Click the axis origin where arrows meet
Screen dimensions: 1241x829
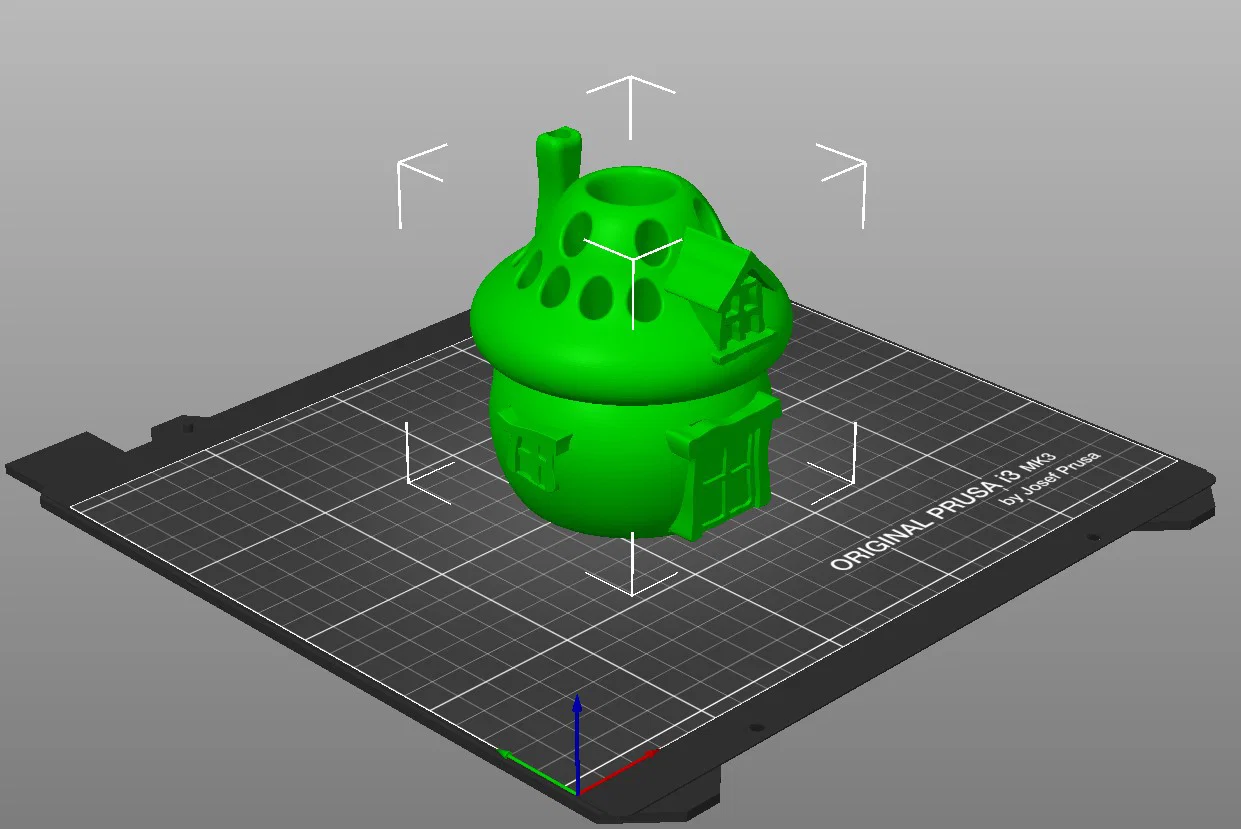(x=577, y=793)
